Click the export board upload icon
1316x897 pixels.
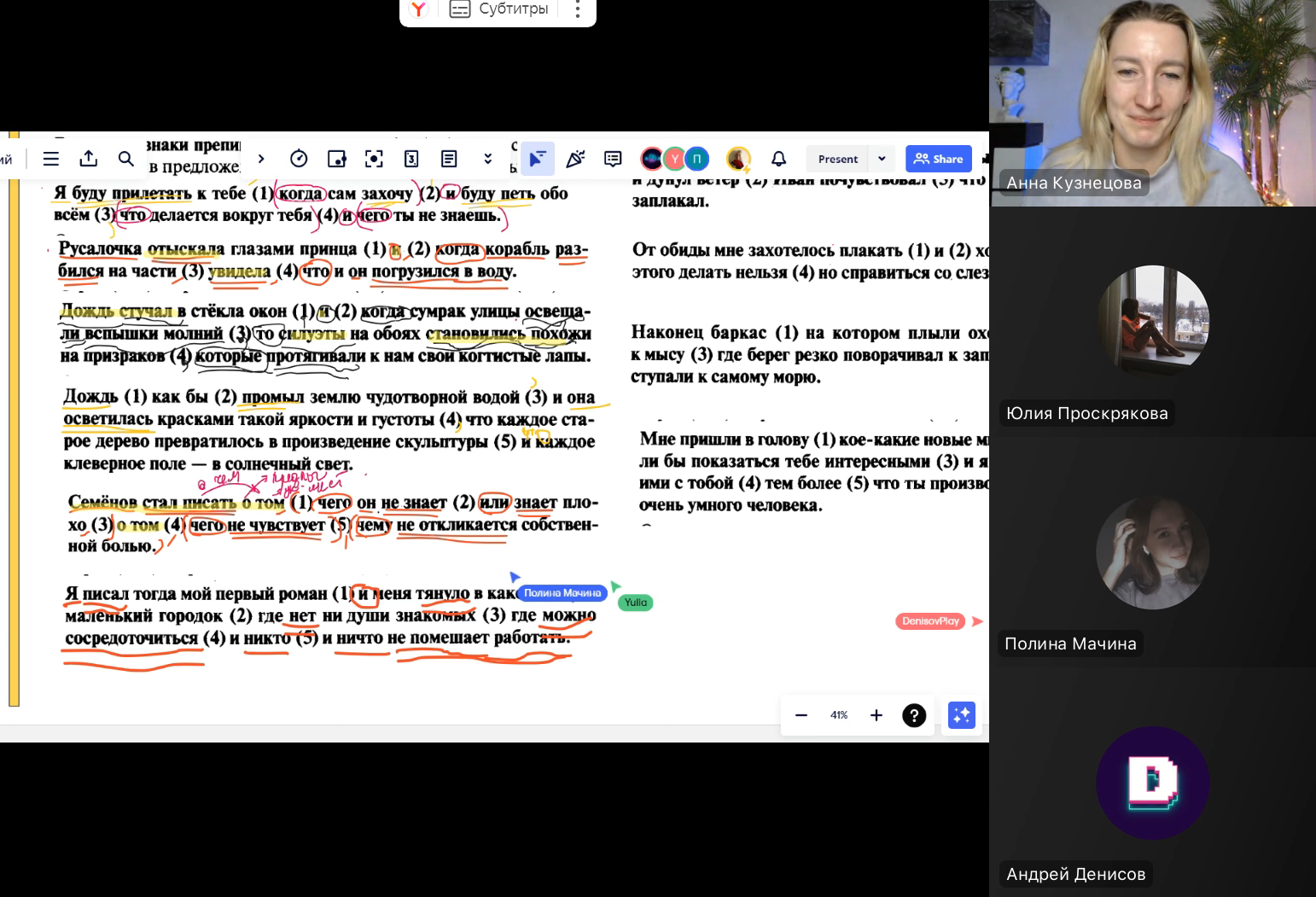click(x=89, y=159)
